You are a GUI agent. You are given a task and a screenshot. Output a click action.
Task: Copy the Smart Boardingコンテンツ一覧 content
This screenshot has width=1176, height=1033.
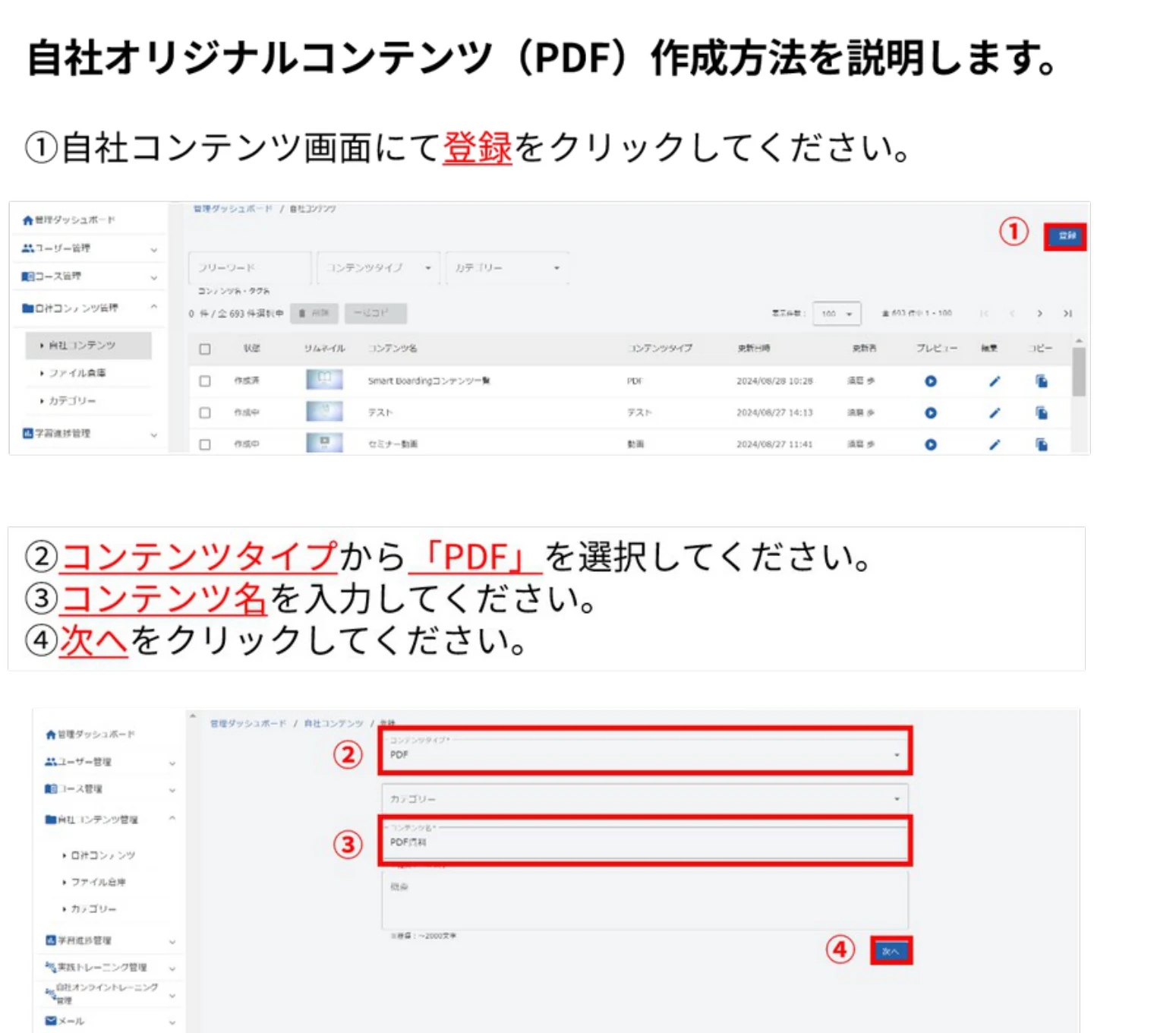1042,381
